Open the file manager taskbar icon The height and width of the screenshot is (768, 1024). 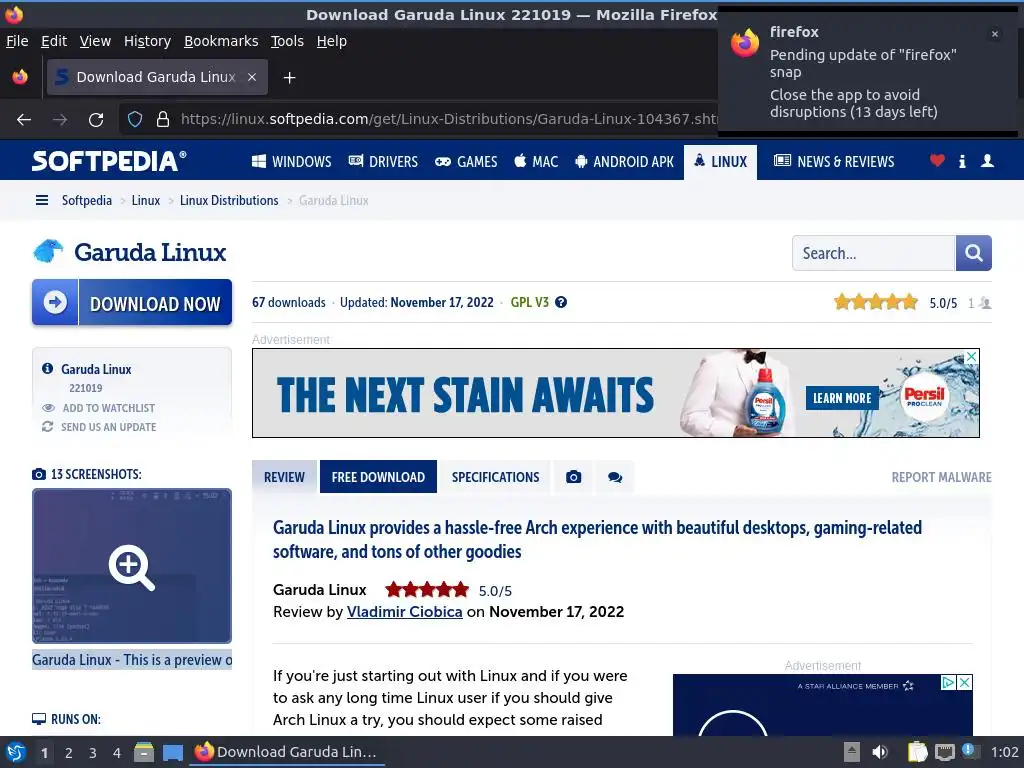[x=144, y=752]
